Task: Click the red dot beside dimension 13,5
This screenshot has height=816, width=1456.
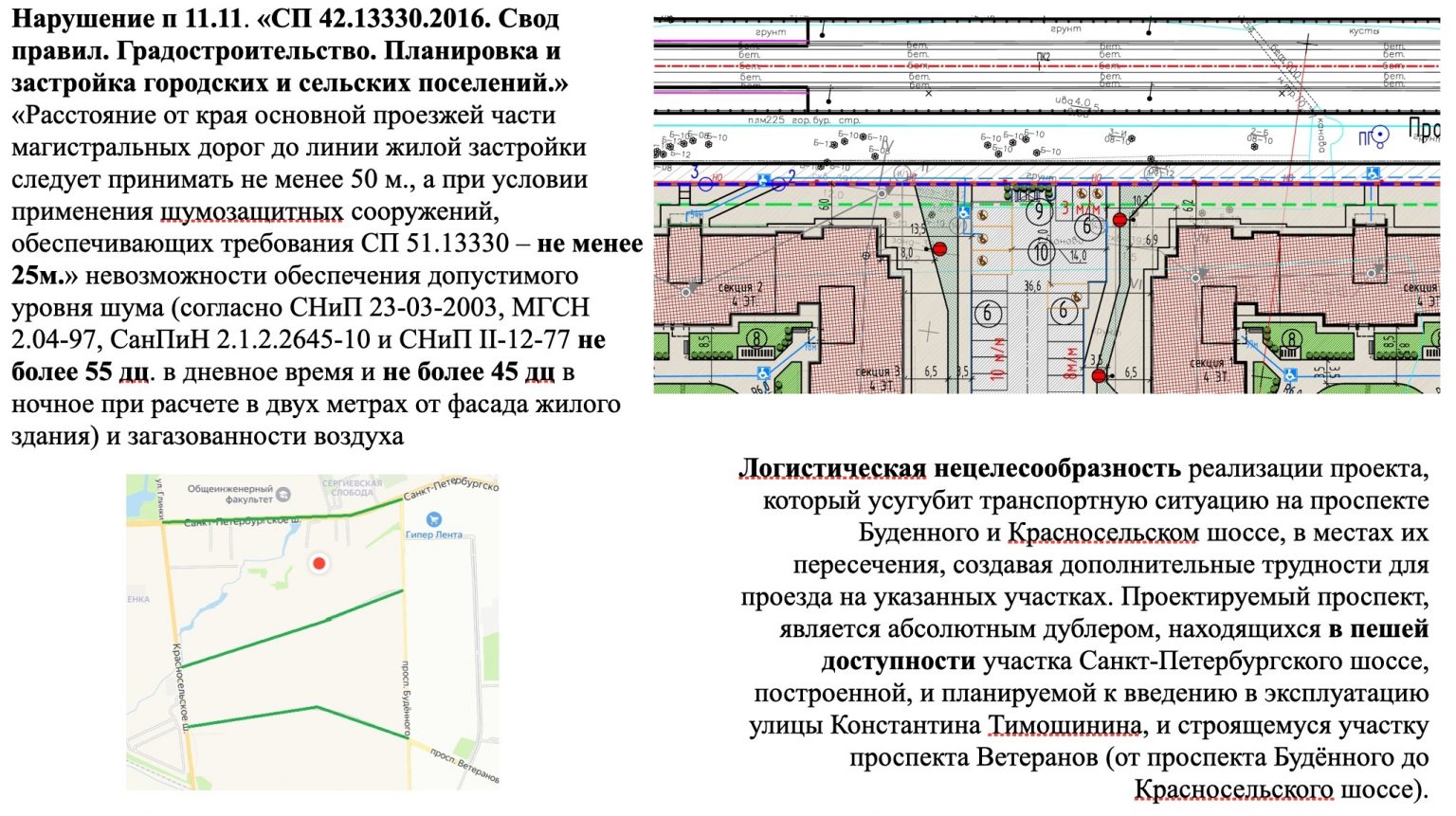Action: 939,248
